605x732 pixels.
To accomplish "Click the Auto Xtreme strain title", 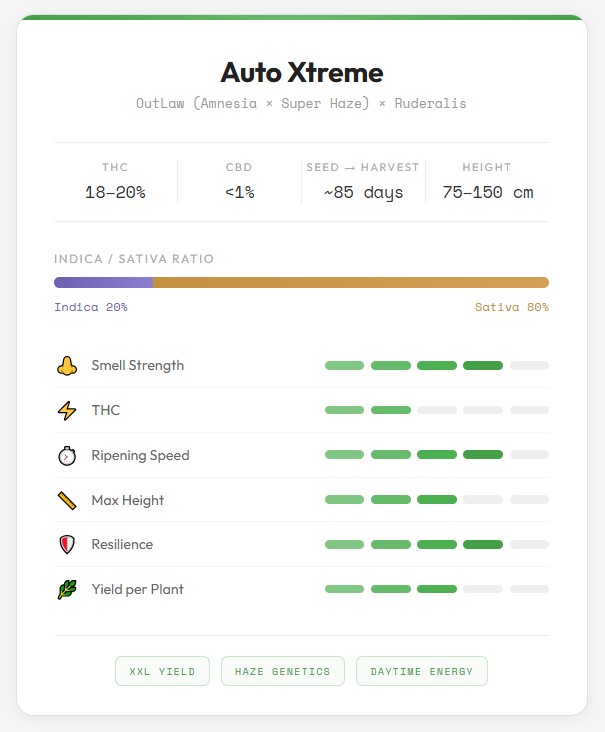I will pos(302,73).
